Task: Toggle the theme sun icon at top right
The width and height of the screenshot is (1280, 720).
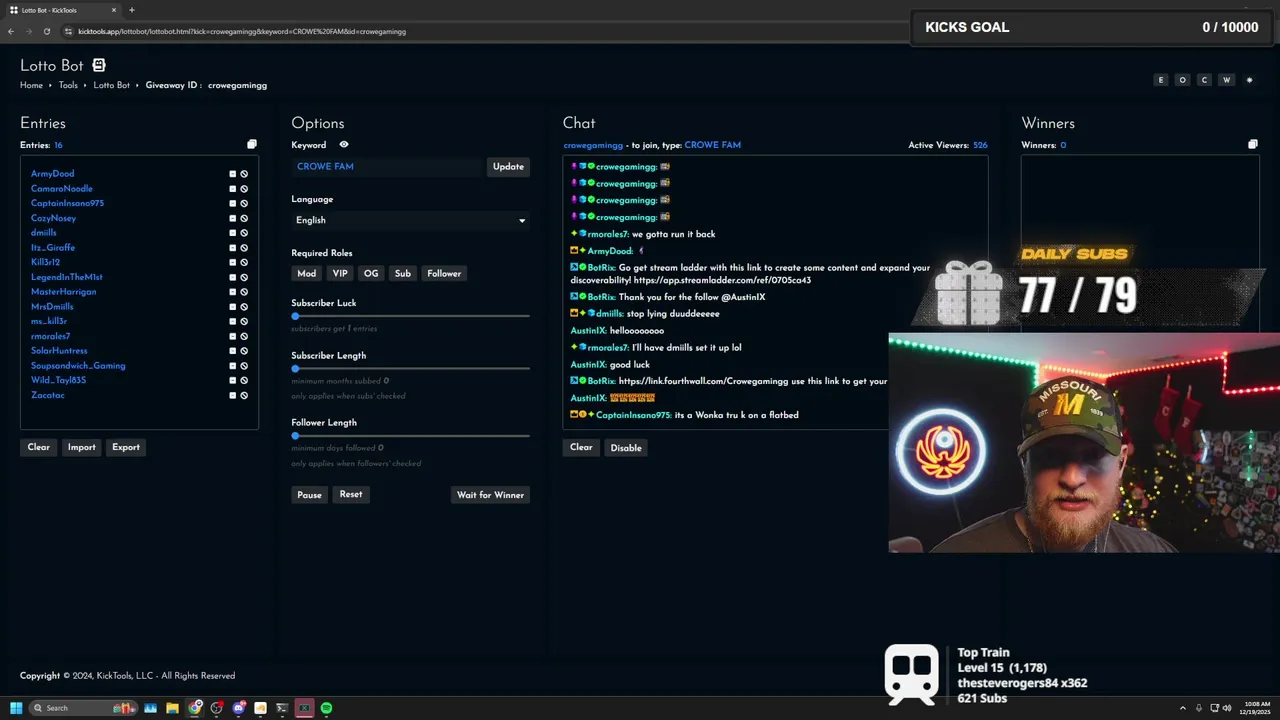Action: [x=1249, y=80]
